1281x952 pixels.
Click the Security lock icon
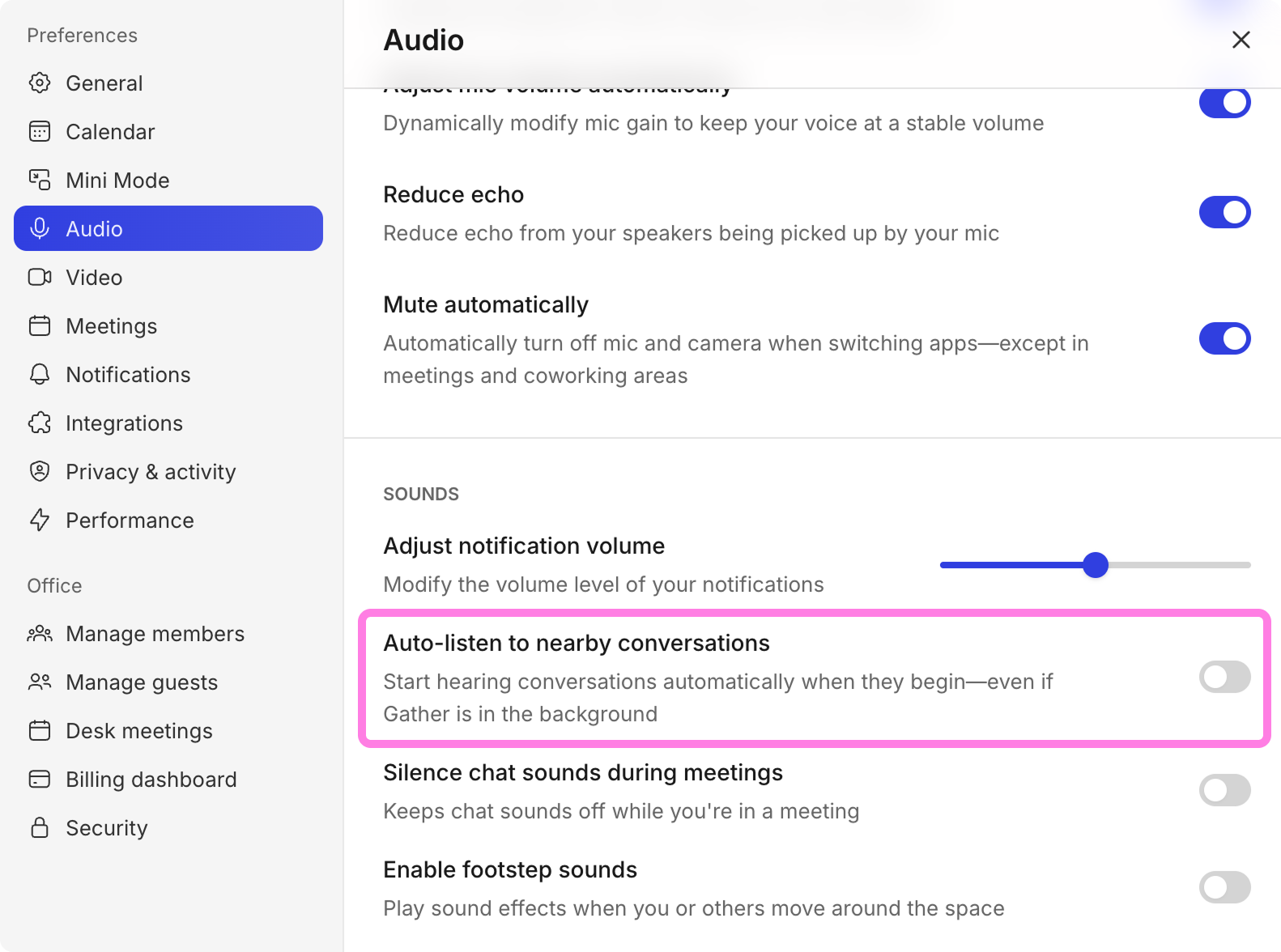(40, 827)
